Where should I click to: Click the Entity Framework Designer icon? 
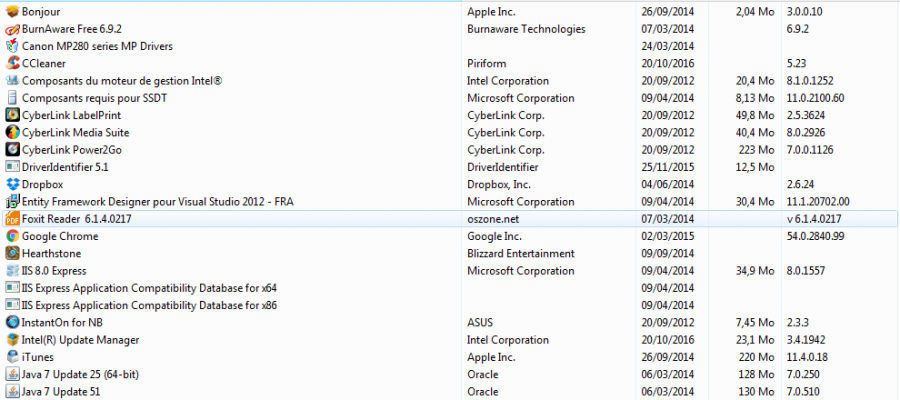pyautogui.click(x=11, y=201)
